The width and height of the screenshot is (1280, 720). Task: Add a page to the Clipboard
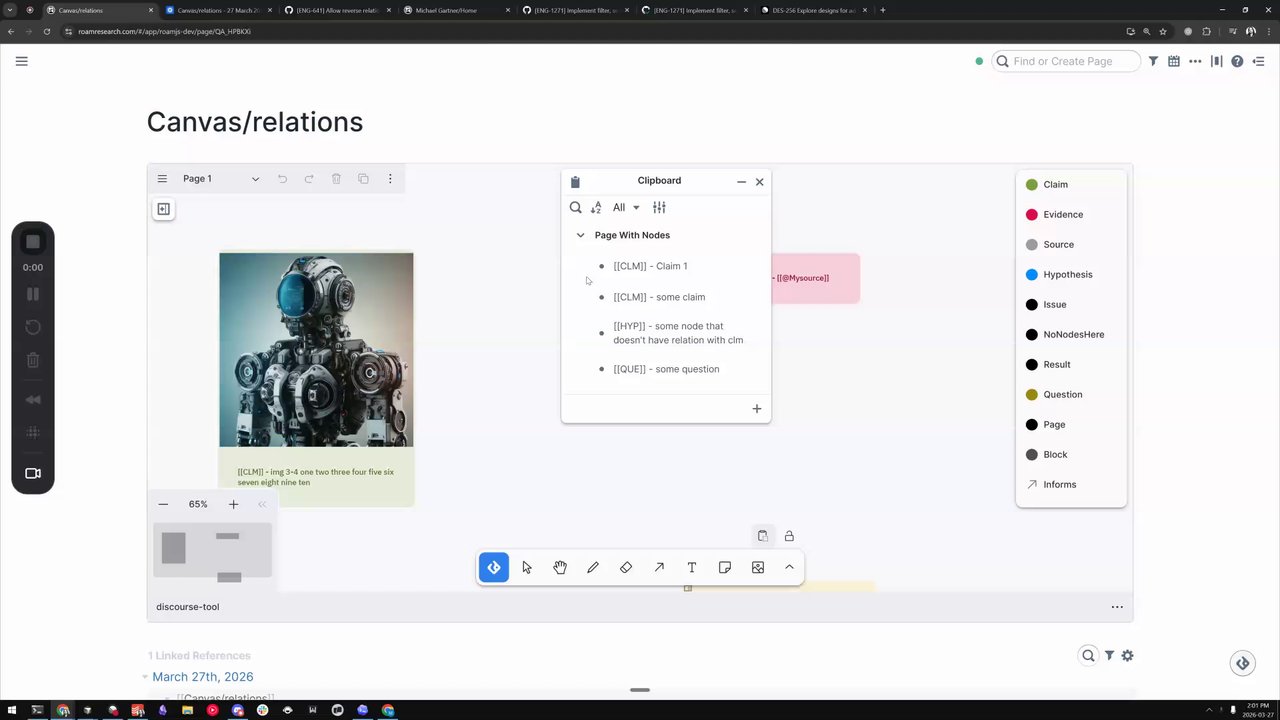pyautogui.click(x=757, y=408)
